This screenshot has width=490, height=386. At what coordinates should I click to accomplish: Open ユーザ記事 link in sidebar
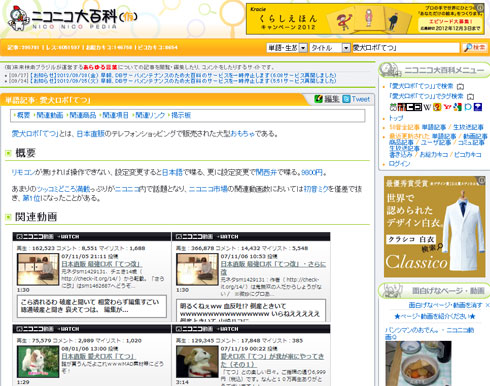pos(436,142)
